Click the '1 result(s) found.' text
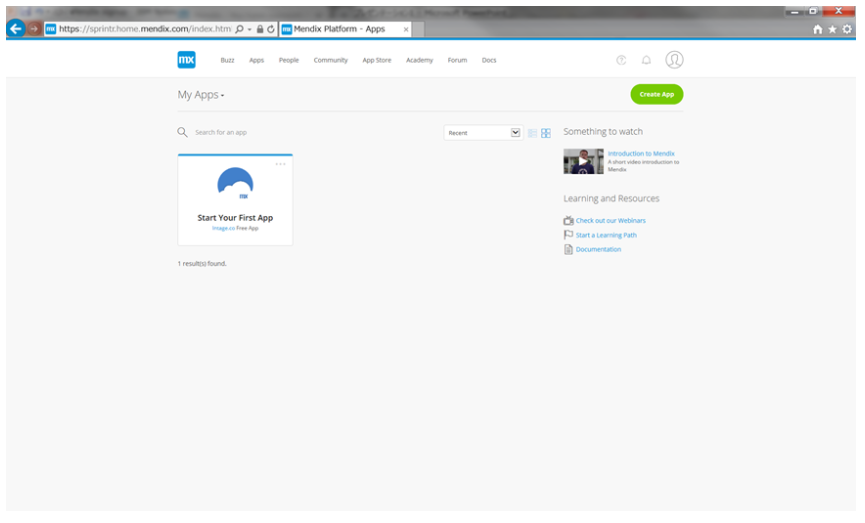Screen dimensions: 865x523 (x=202, y=264)
